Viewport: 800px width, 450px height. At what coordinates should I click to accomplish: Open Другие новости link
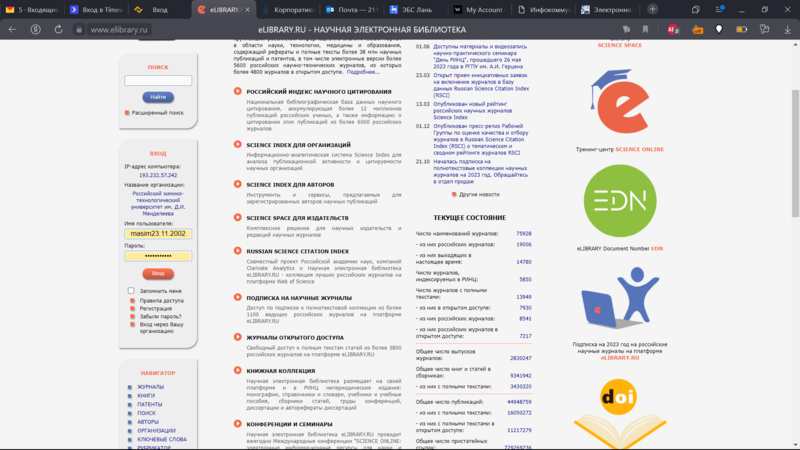click(x=479, y=194)
